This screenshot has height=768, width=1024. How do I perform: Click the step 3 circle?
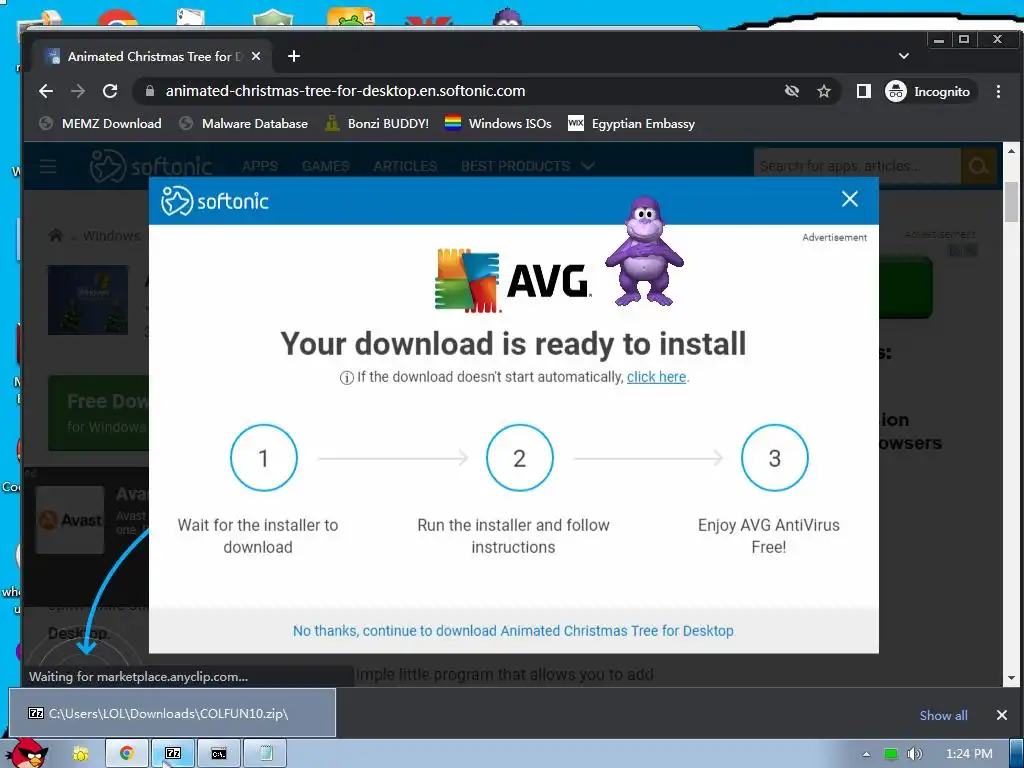[x=775, y=458]
